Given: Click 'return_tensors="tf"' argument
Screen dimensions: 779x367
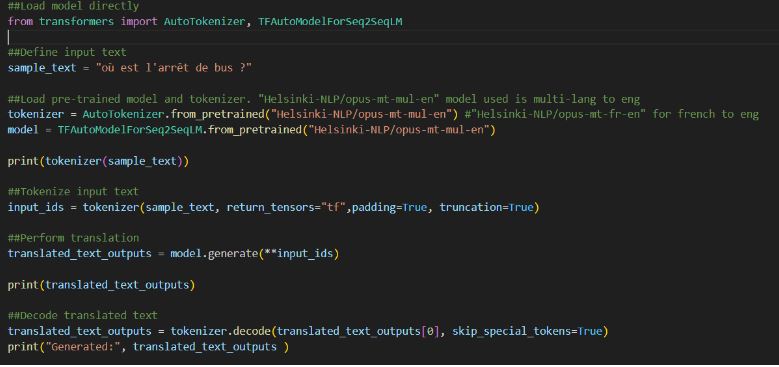Looking at the screenshot, I should 286,207.
